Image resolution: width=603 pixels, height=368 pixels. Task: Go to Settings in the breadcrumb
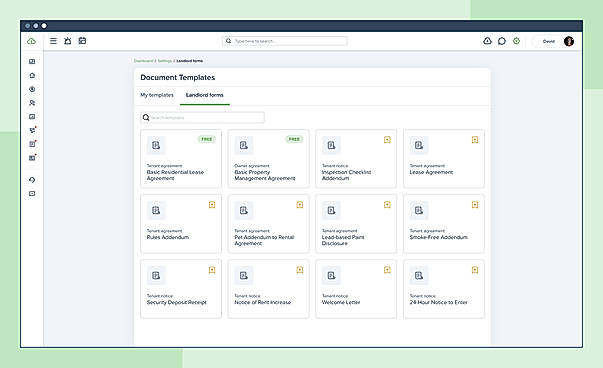[165, 61]
